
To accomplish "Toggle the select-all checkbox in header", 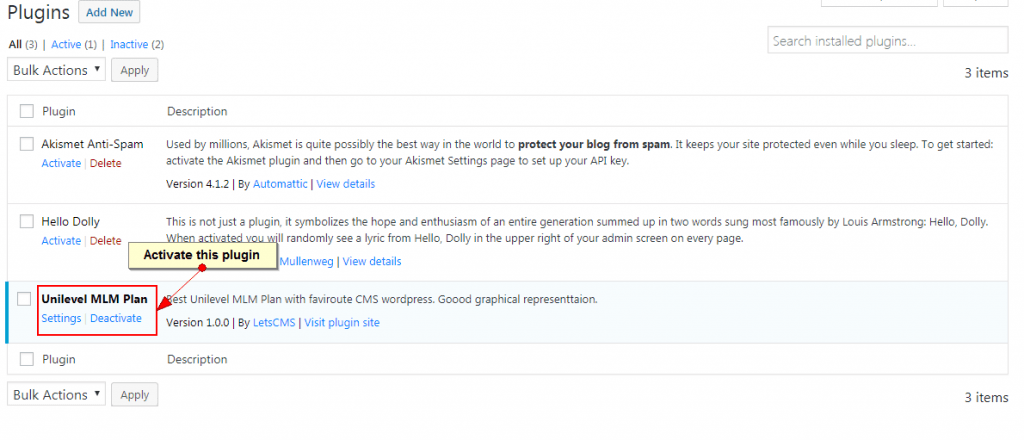I will [27, 111].
